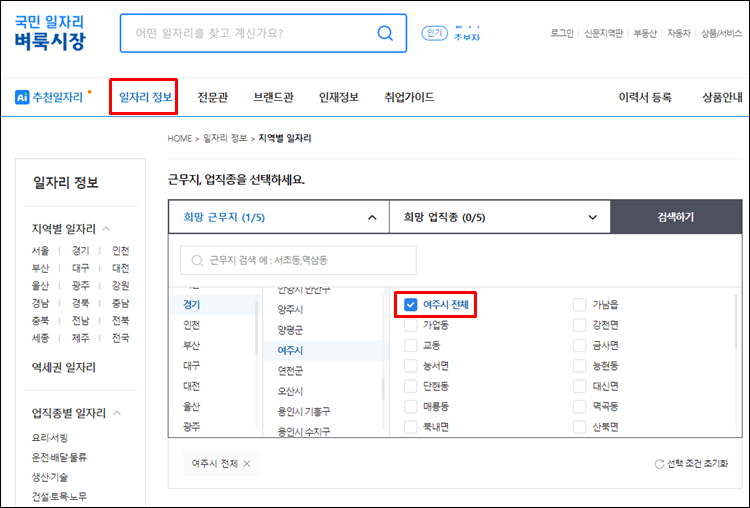Click the search magnifier icon in header
This screenshot has width=750, height=508.
[385, 33]
